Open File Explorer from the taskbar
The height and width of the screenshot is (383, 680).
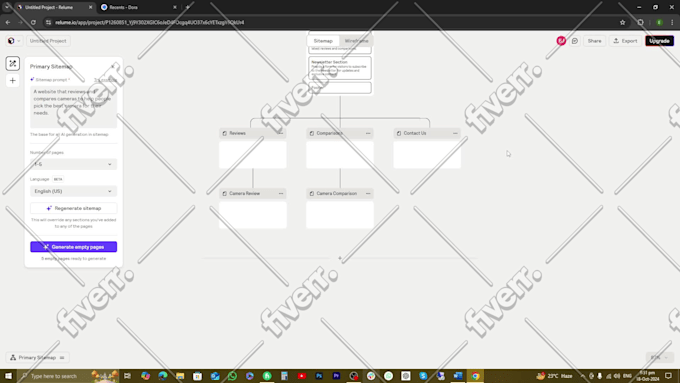coord(180,376)
